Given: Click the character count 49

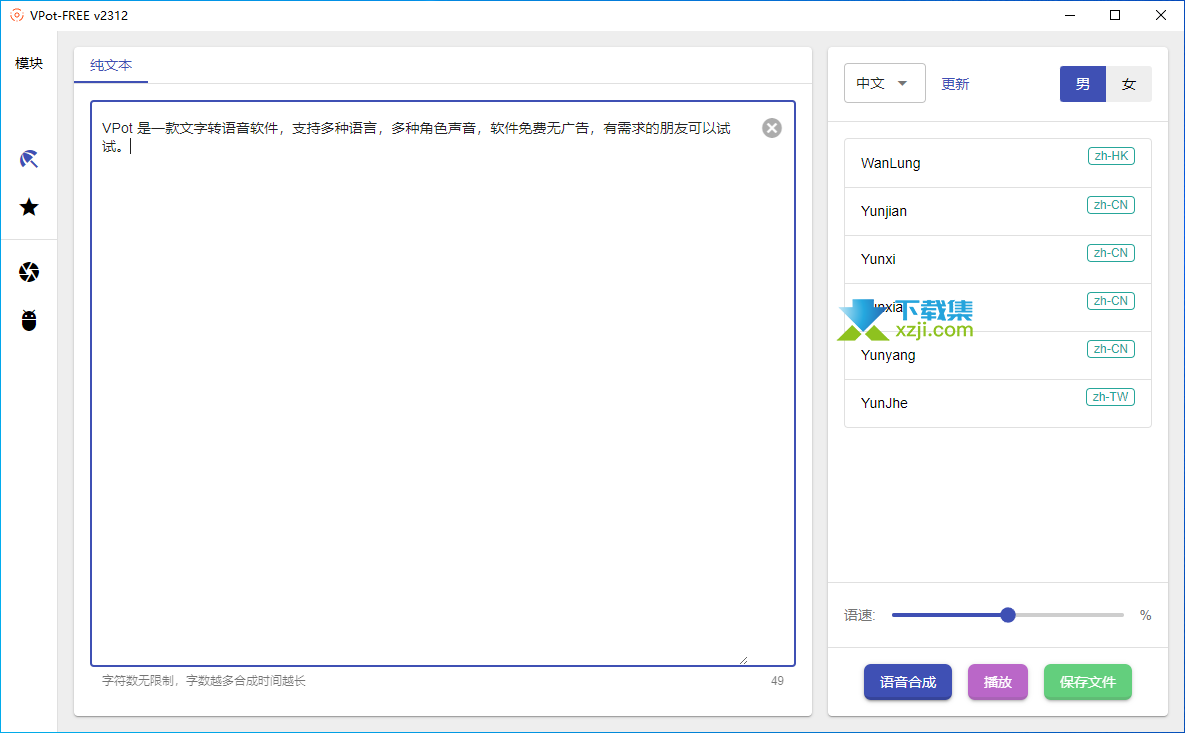Looking at the screenshot, I should 777,681.
